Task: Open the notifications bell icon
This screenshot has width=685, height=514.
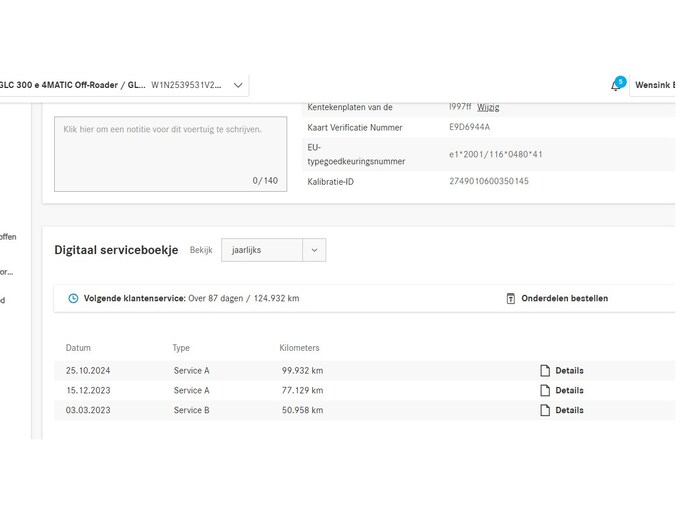Action: 616,86
